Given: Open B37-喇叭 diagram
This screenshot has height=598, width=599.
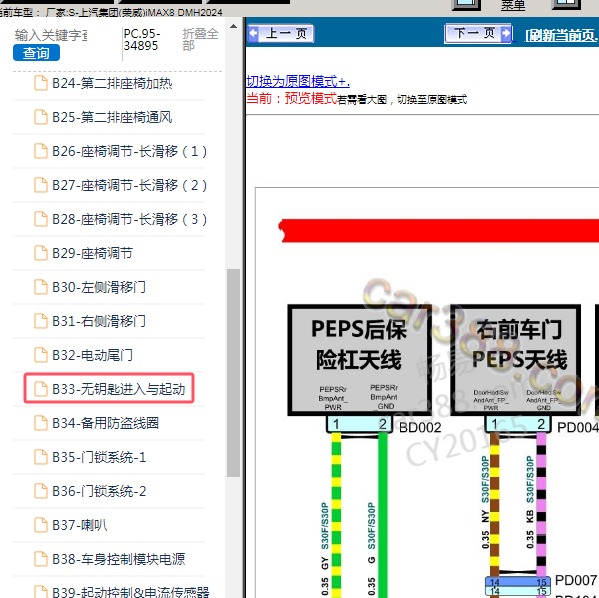Looking at the screenshot, I should [79, 525].
